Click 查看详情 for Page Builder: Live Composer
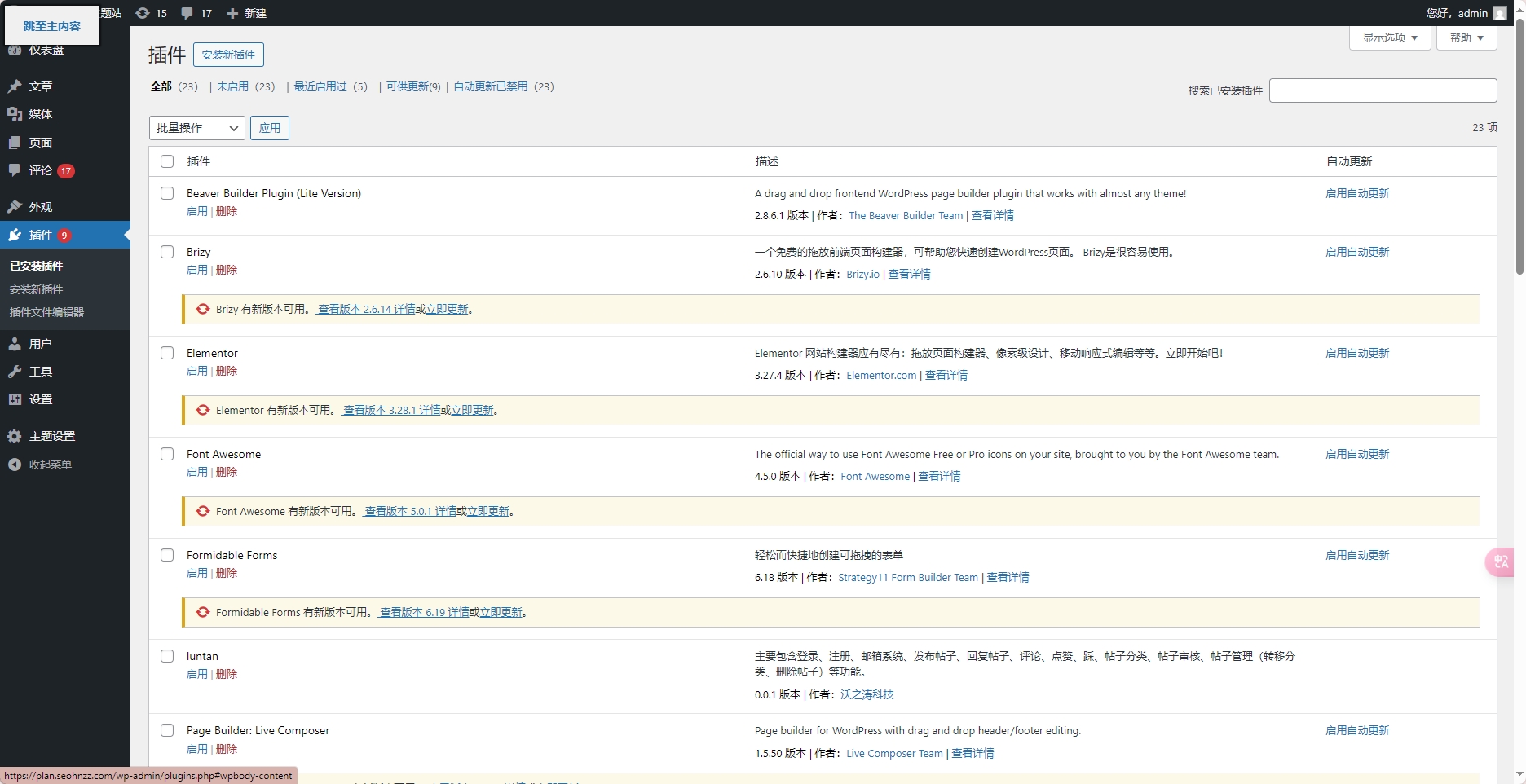This screenshot has width=1526, height=784. pyautogui.click(x=972, y=753)
